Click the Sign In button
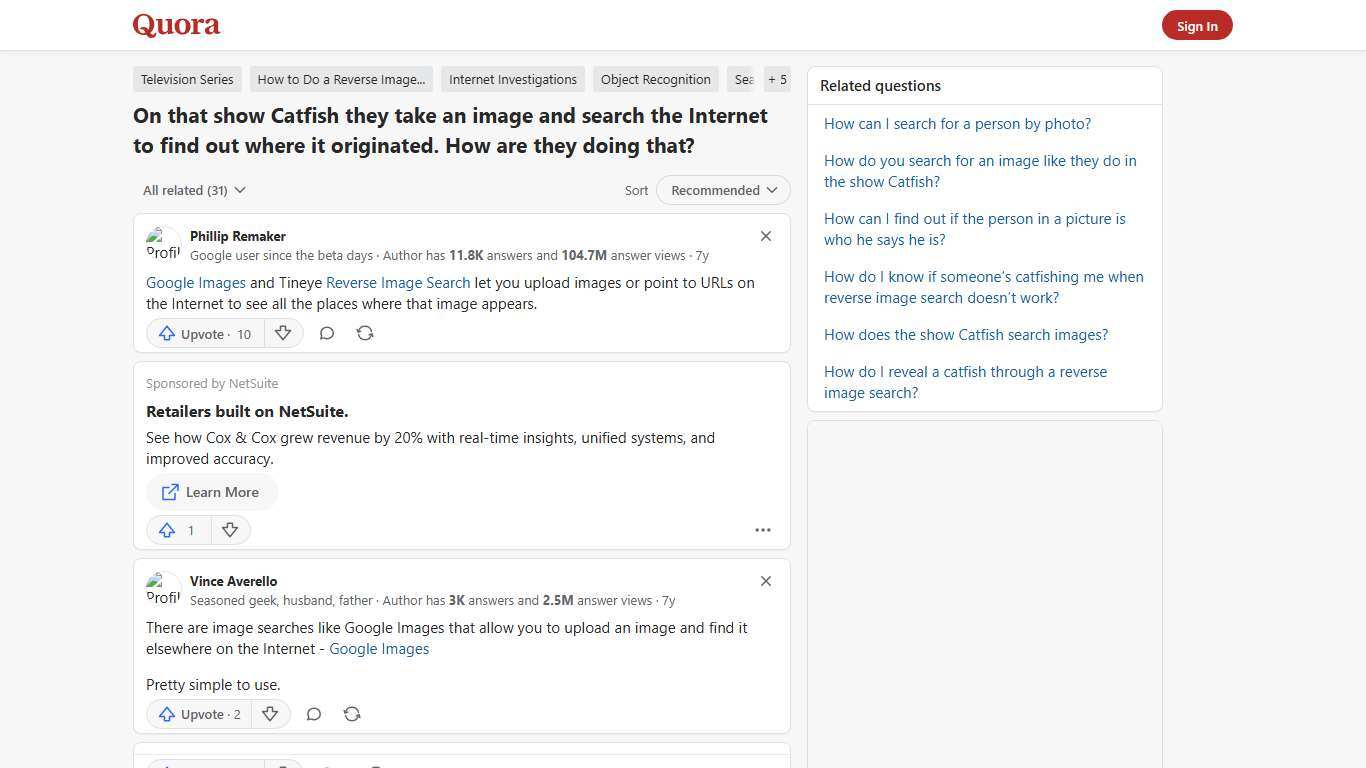 [x=1197, y=25]
